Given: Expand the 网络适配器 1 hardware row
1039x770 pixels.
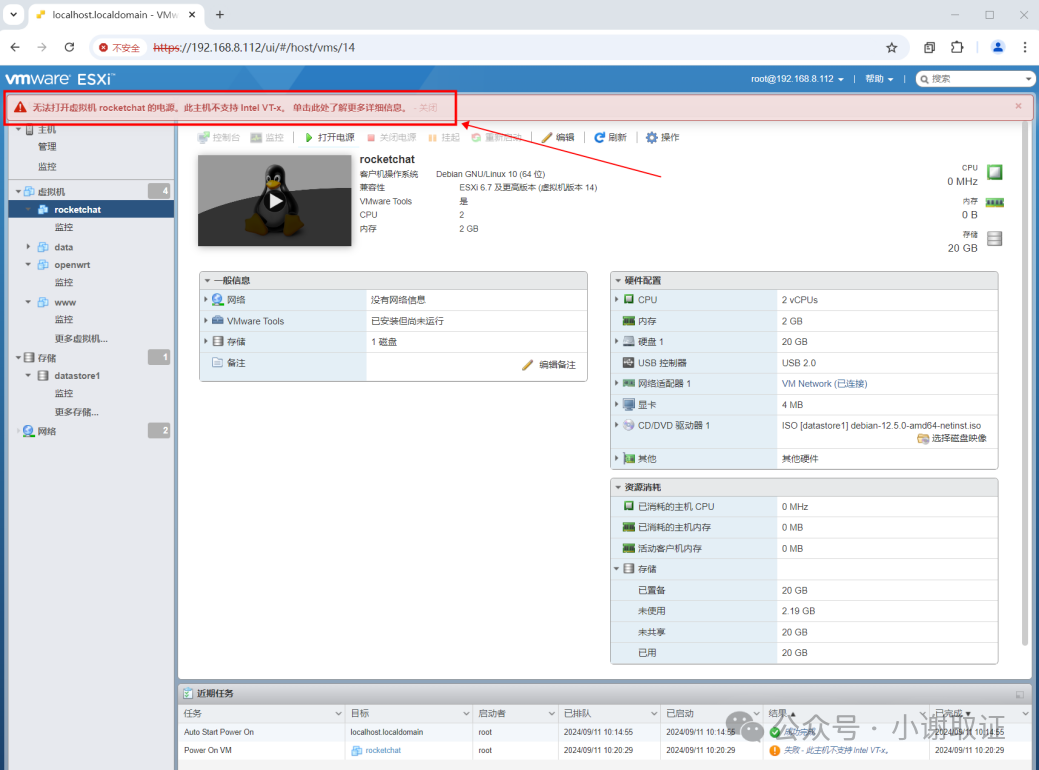Looking at the screenshot, I should point(616,383).
